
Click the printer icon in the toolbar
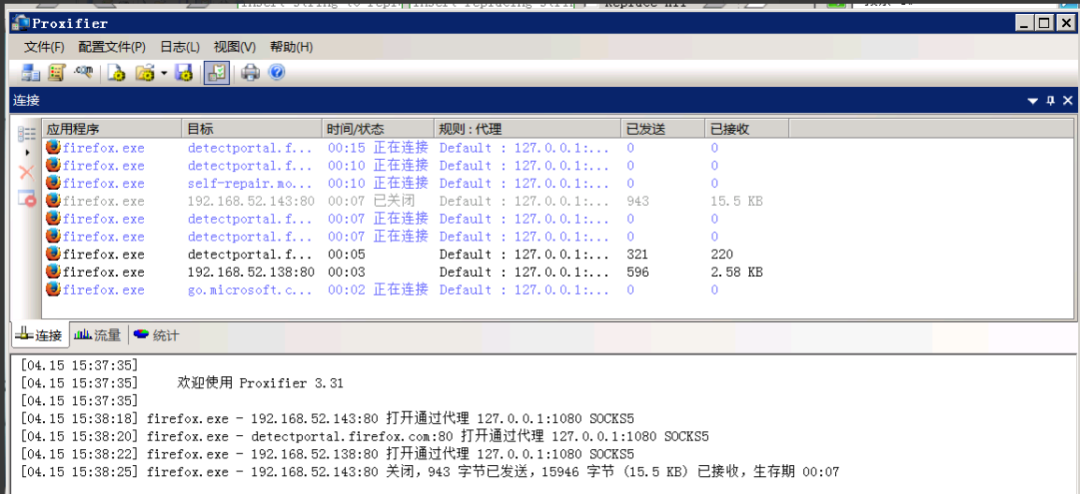[250, 72]
